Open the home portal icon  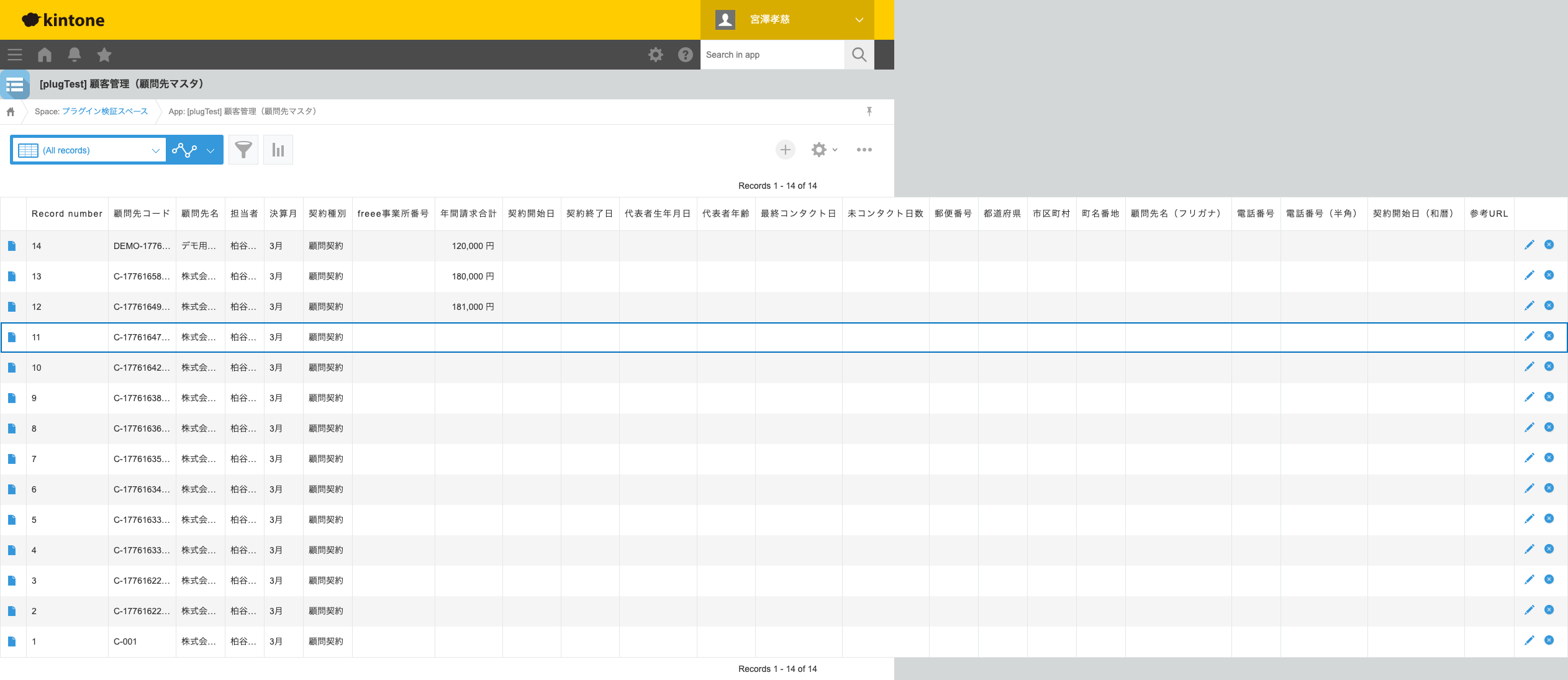(45, 55)
